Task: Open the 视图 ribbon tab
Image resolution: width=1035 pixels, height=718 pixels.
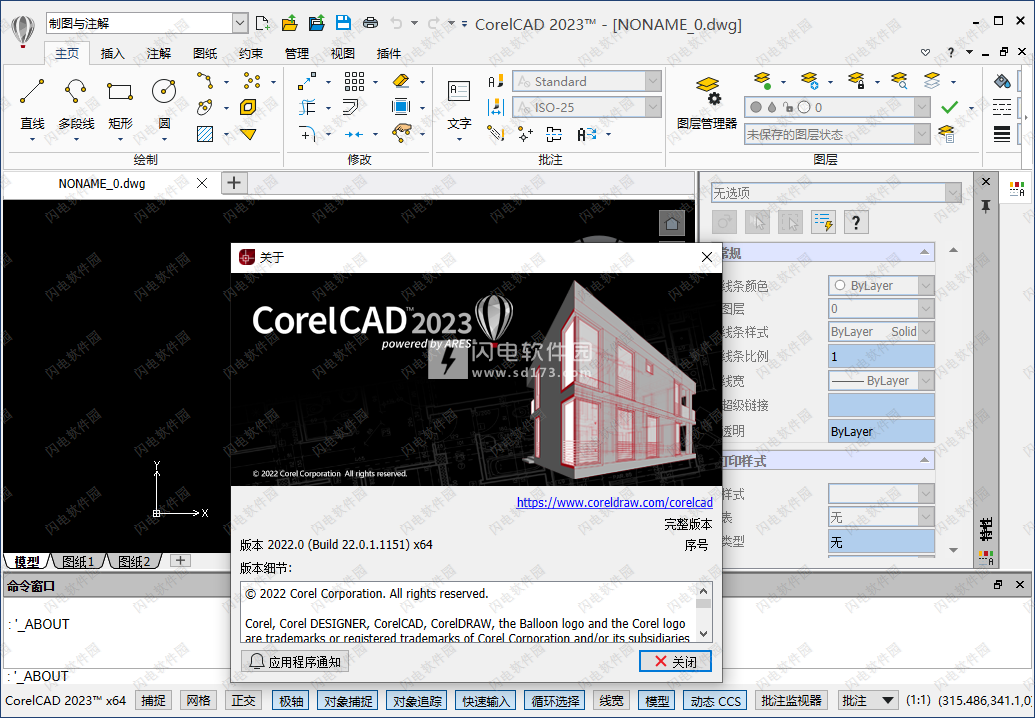Action: tap(343, 53)
